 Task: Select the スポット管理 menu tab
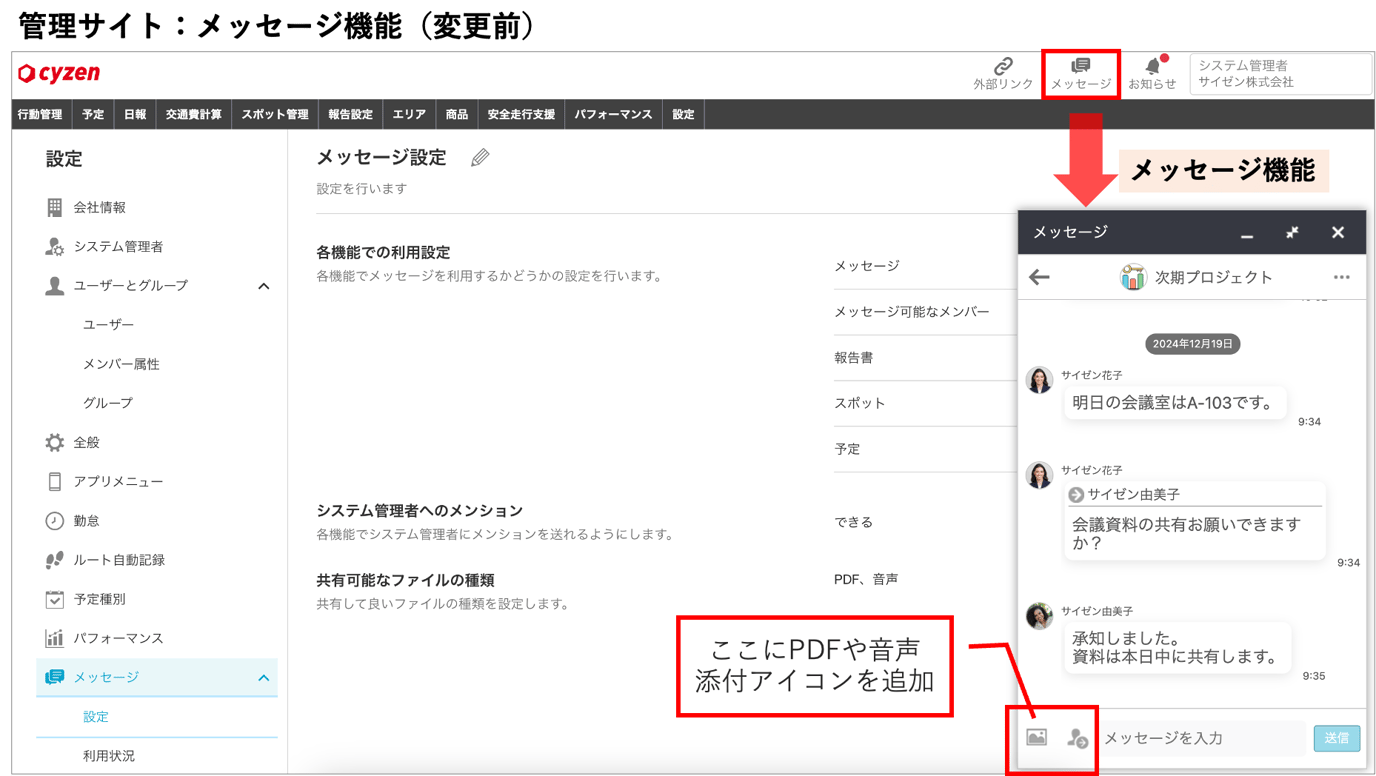(x=275, y=115)
